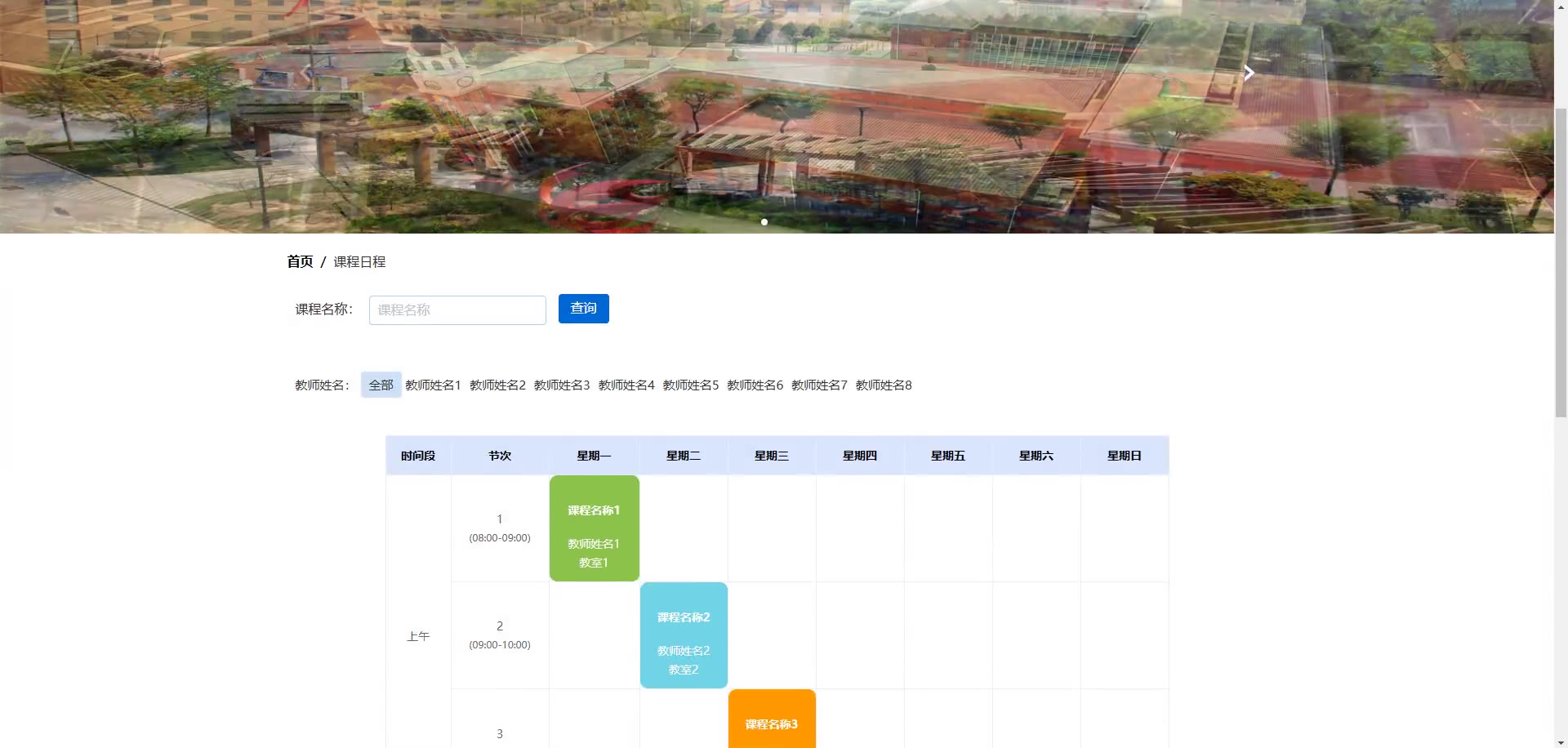Click the page vertical scrollbar thumb
The height and width of the screenshot is (748, 1568).
point(1561,261)
